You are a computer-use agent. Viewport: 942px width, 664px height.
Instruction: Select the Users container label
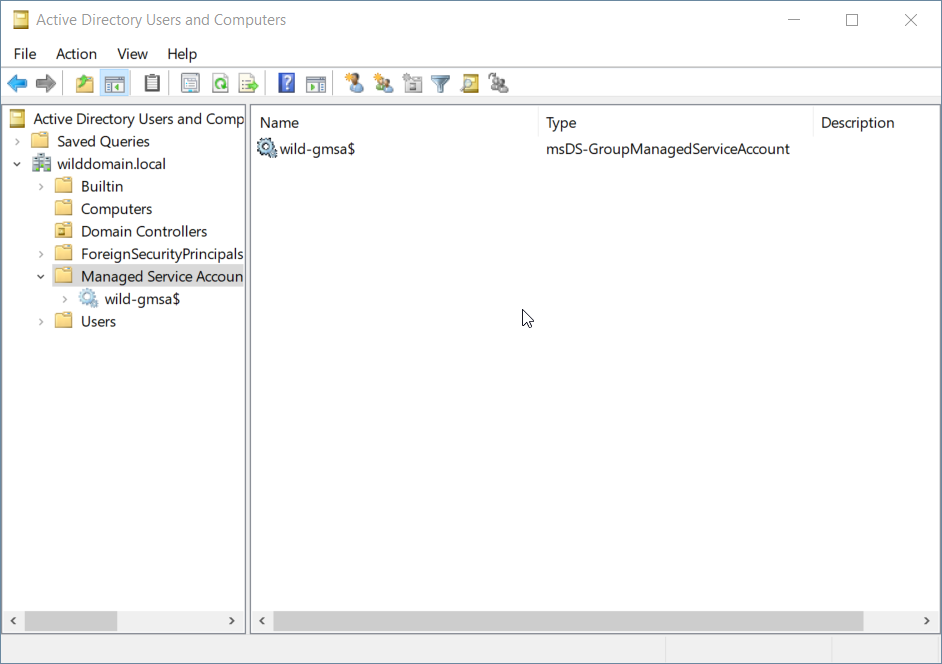[99, 321]
